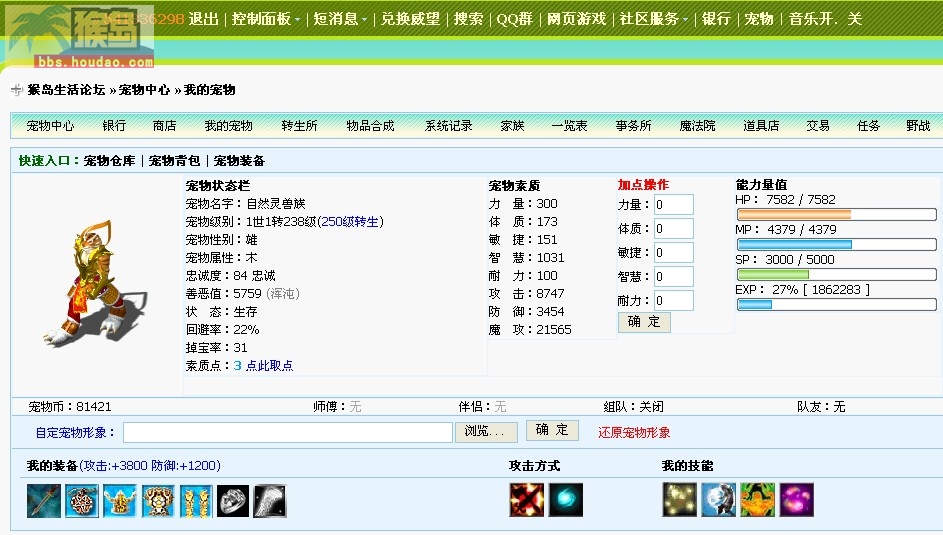
Task: Open the 家族 nav tab
Action: (x=512, y=126)
